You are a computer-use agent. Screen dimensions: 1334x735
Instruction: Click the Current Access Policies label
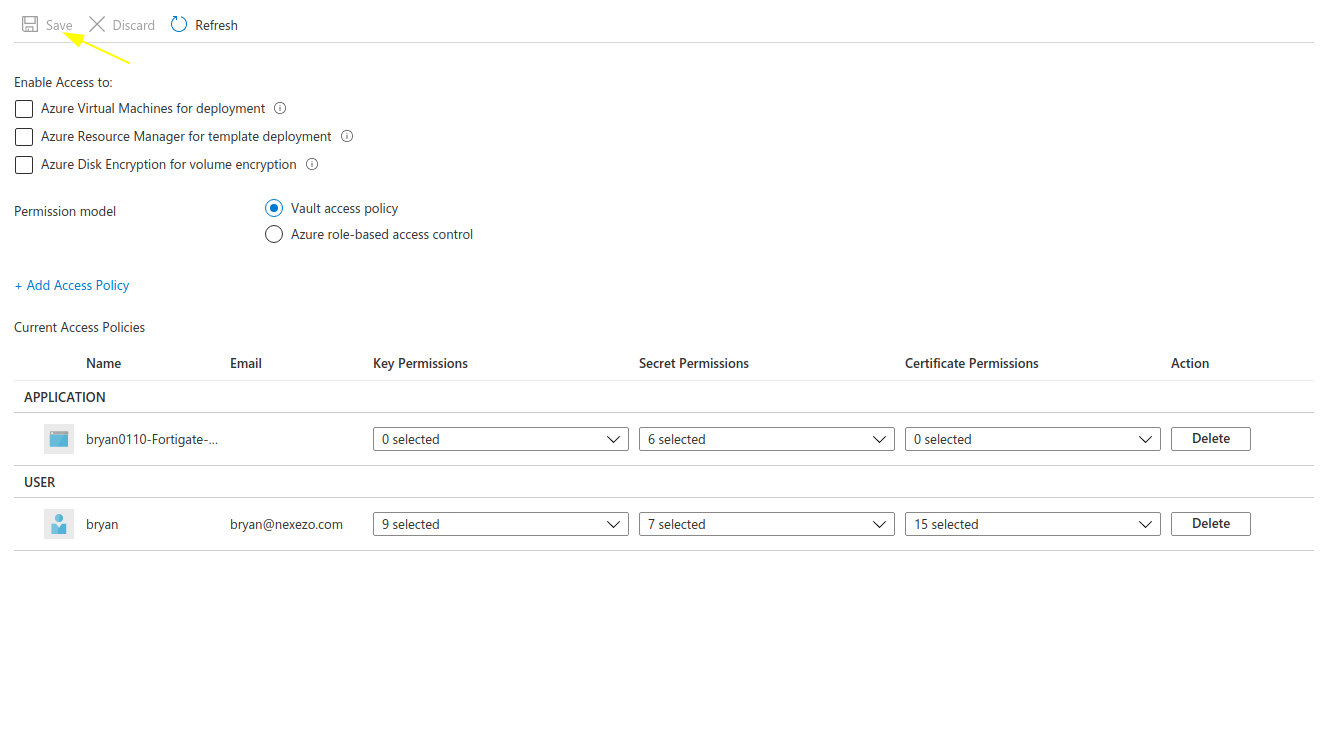[x=80, y=327]
